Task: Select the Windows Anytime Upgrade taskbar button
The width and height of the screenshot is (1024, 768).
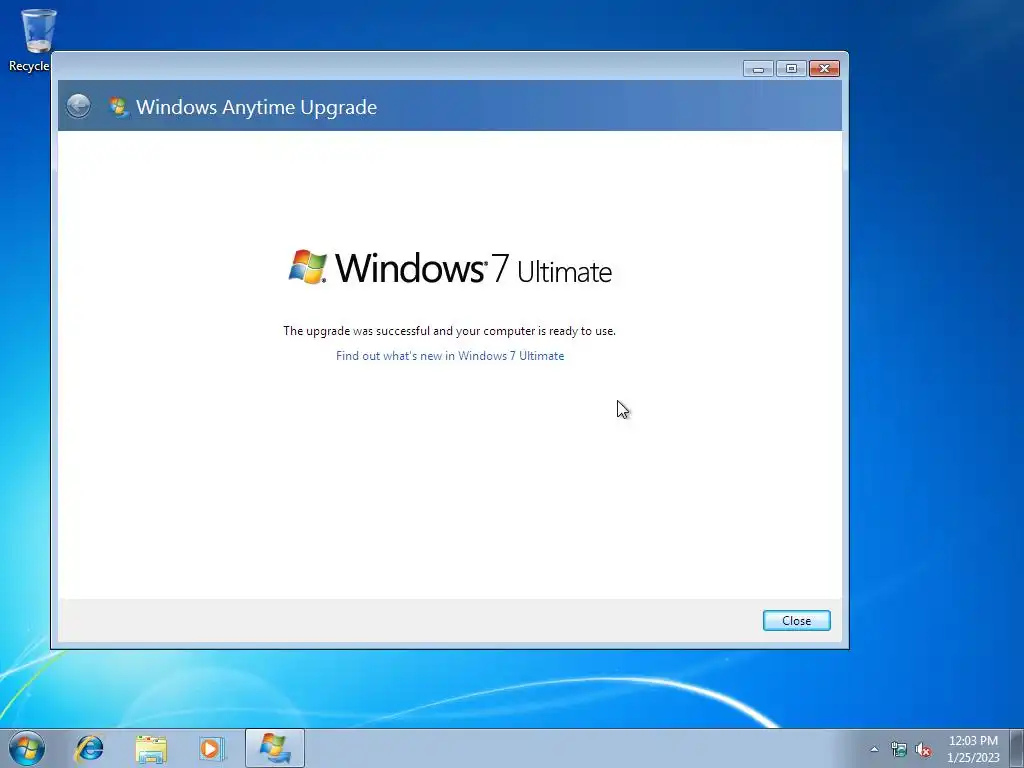Action: pyautogui.click(x=275, y=748)
